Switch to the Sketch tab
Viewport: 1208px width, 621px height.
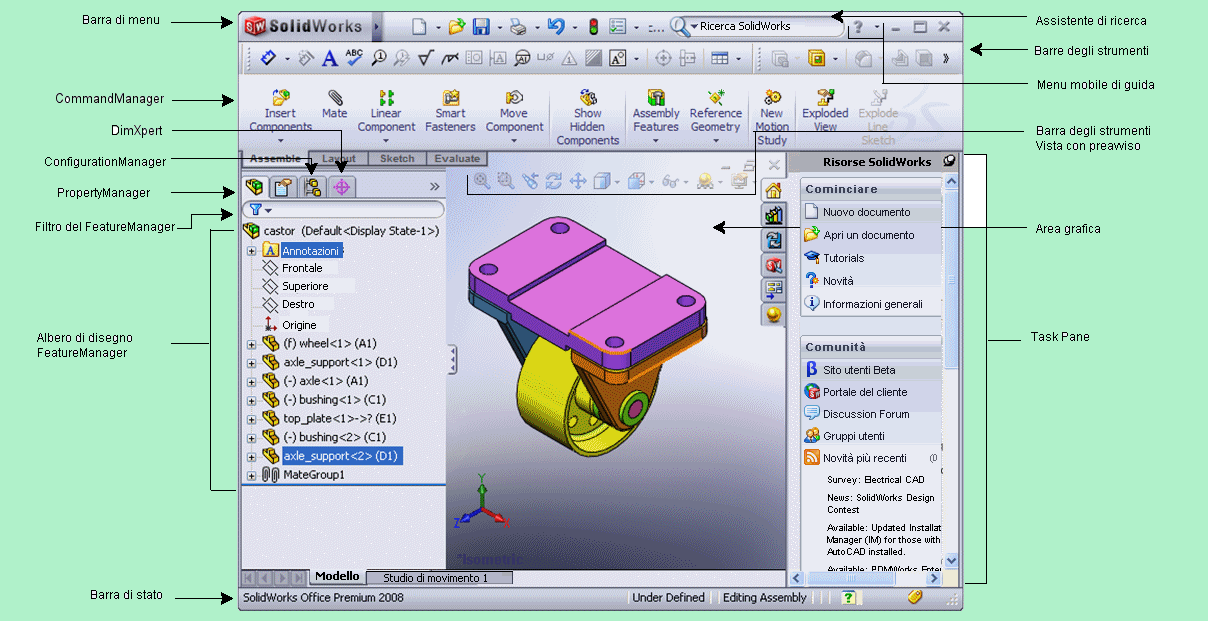(398, 159)
